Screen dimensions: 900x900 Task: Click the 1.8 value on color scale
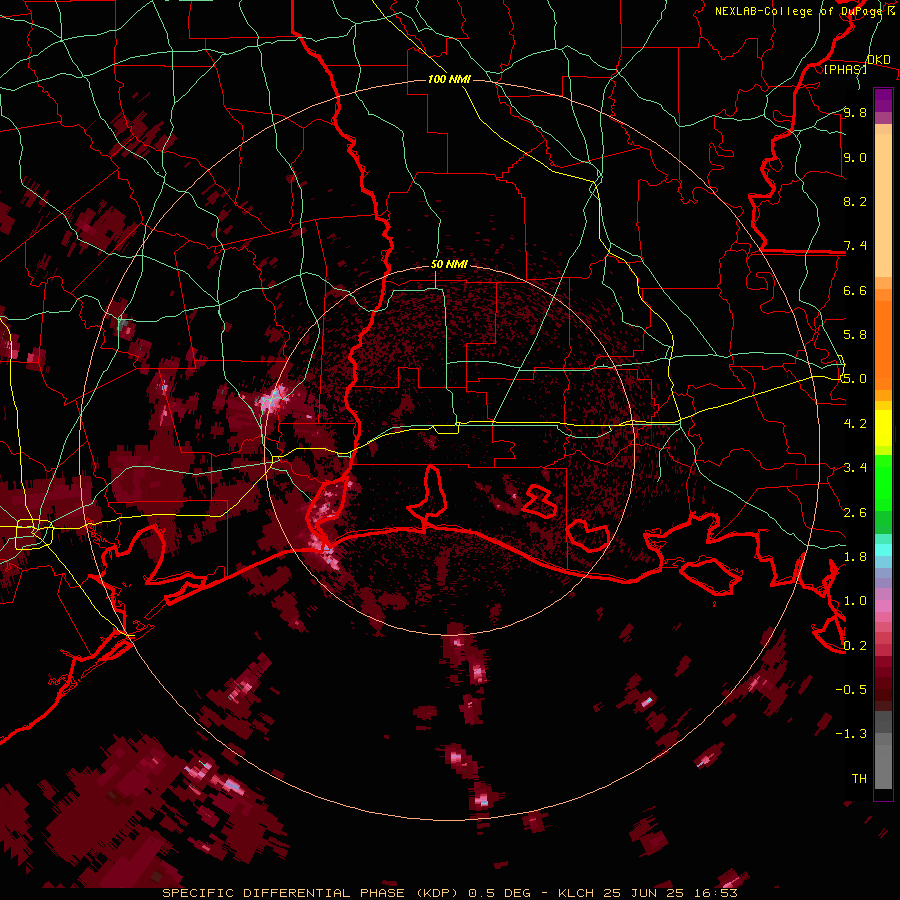(855, 557)
